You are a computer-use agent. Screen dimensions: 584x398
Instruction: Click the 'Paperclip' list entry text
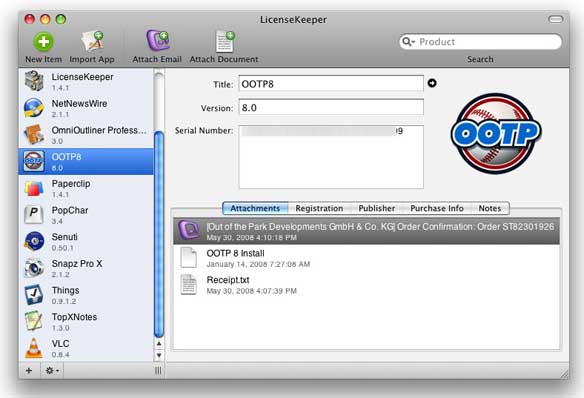click(x=71, y=184)
